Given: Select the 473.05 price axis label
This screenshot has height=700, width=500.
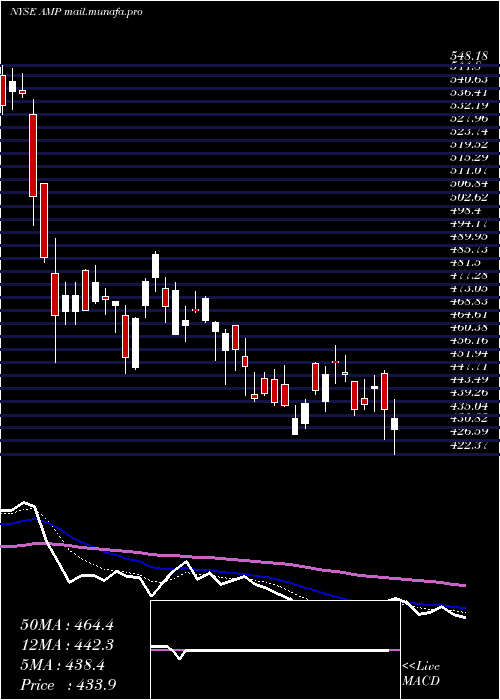Looking at the screenshot, I should (x=468, y=288).
